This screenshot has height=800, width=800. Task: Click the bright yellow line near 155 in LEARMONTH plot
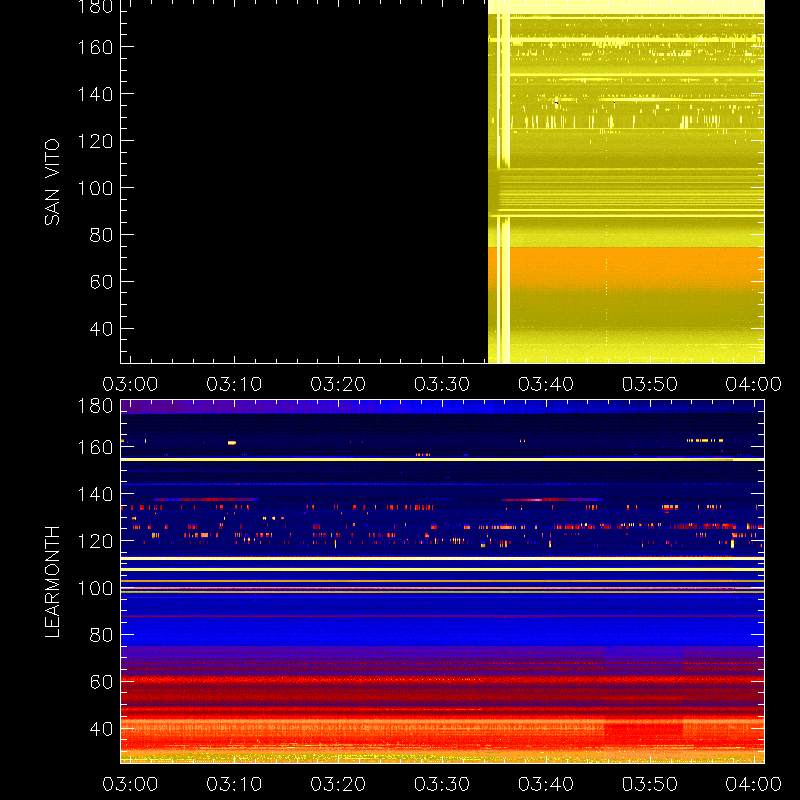tap(442, 460)
